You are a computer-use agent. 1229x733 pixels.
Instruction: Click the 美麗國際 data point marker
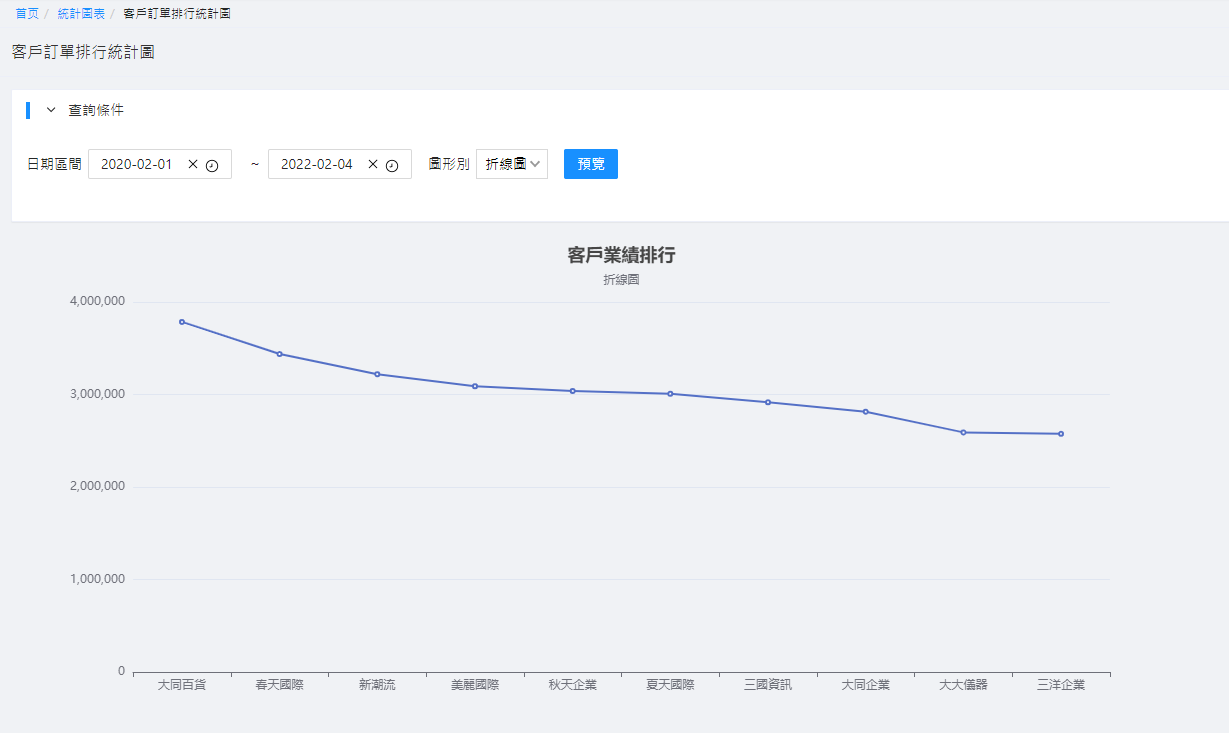click(x=475, y=386)
